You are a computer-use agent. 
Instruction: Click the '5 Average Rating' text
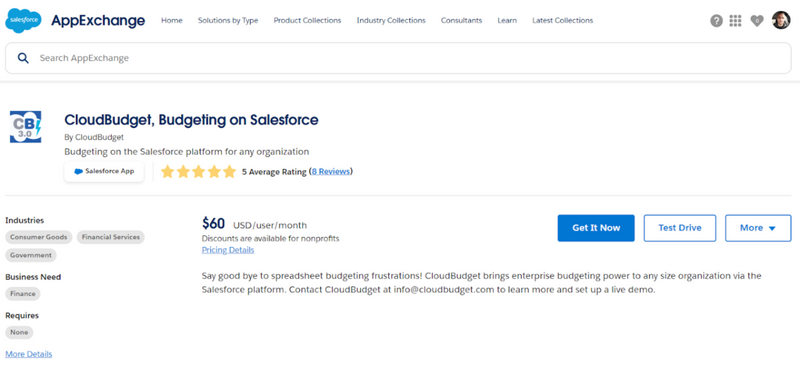[x=274, y=172]
